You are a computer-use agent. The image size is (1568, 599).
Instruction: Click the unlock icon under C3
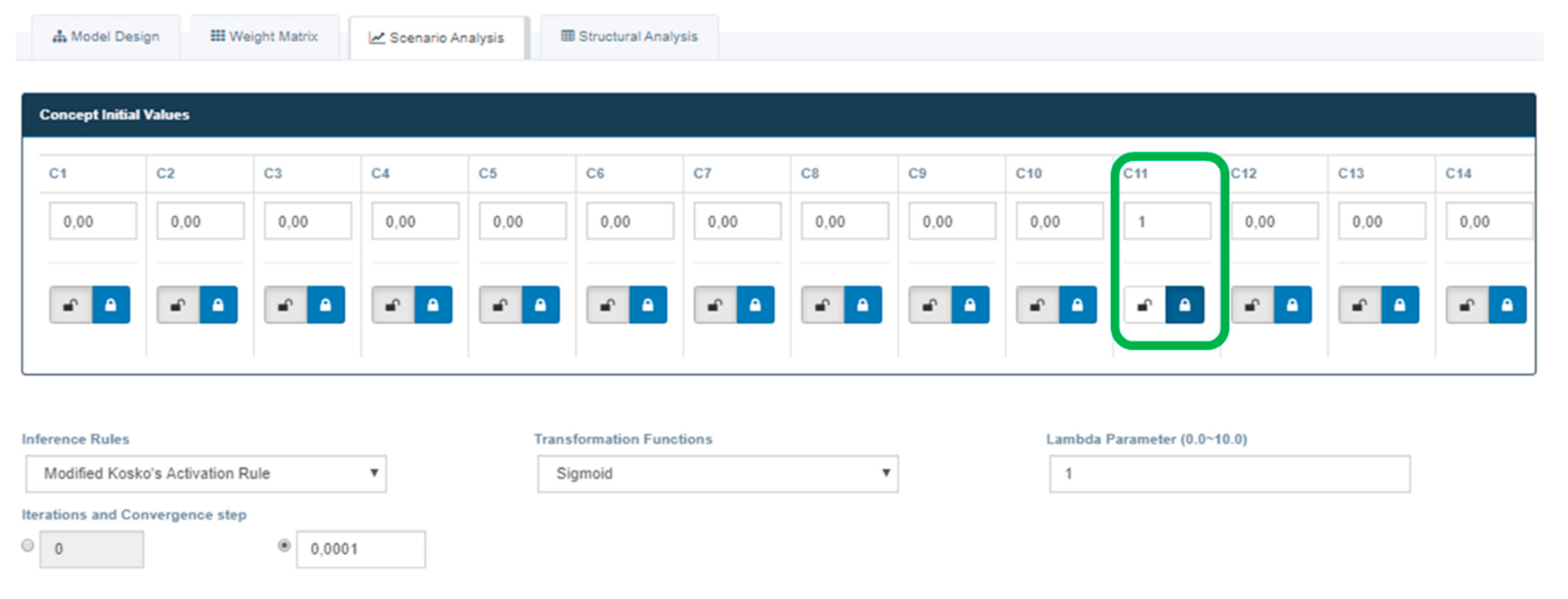coord(285,304)
